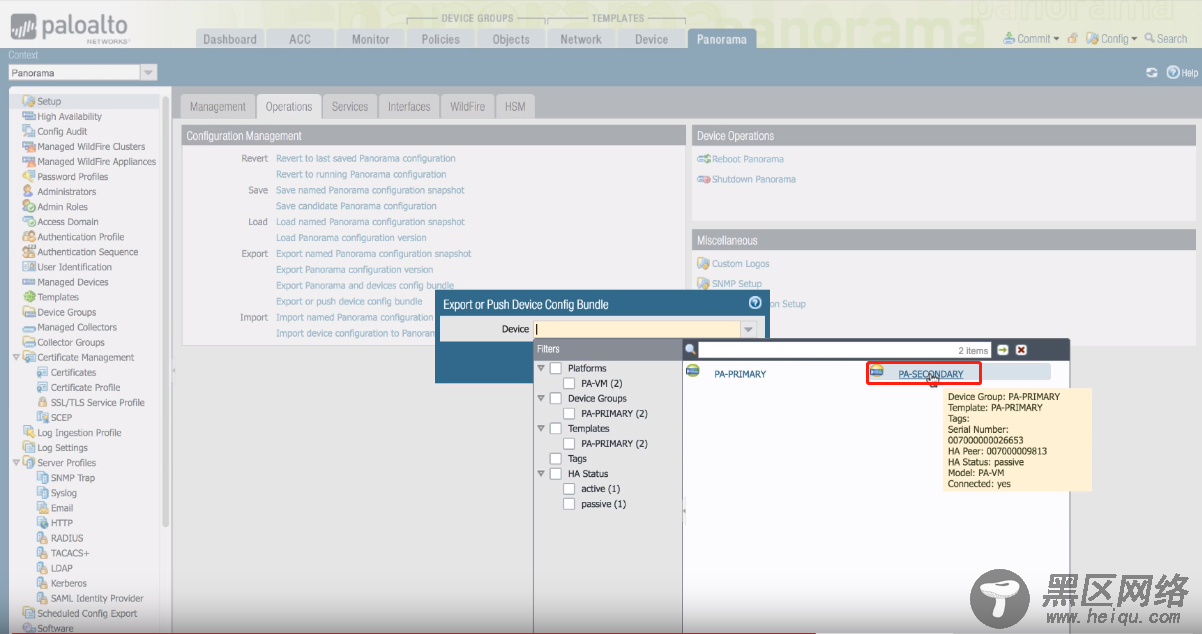Open the Commit dropdown menu

click(1031, 39)
